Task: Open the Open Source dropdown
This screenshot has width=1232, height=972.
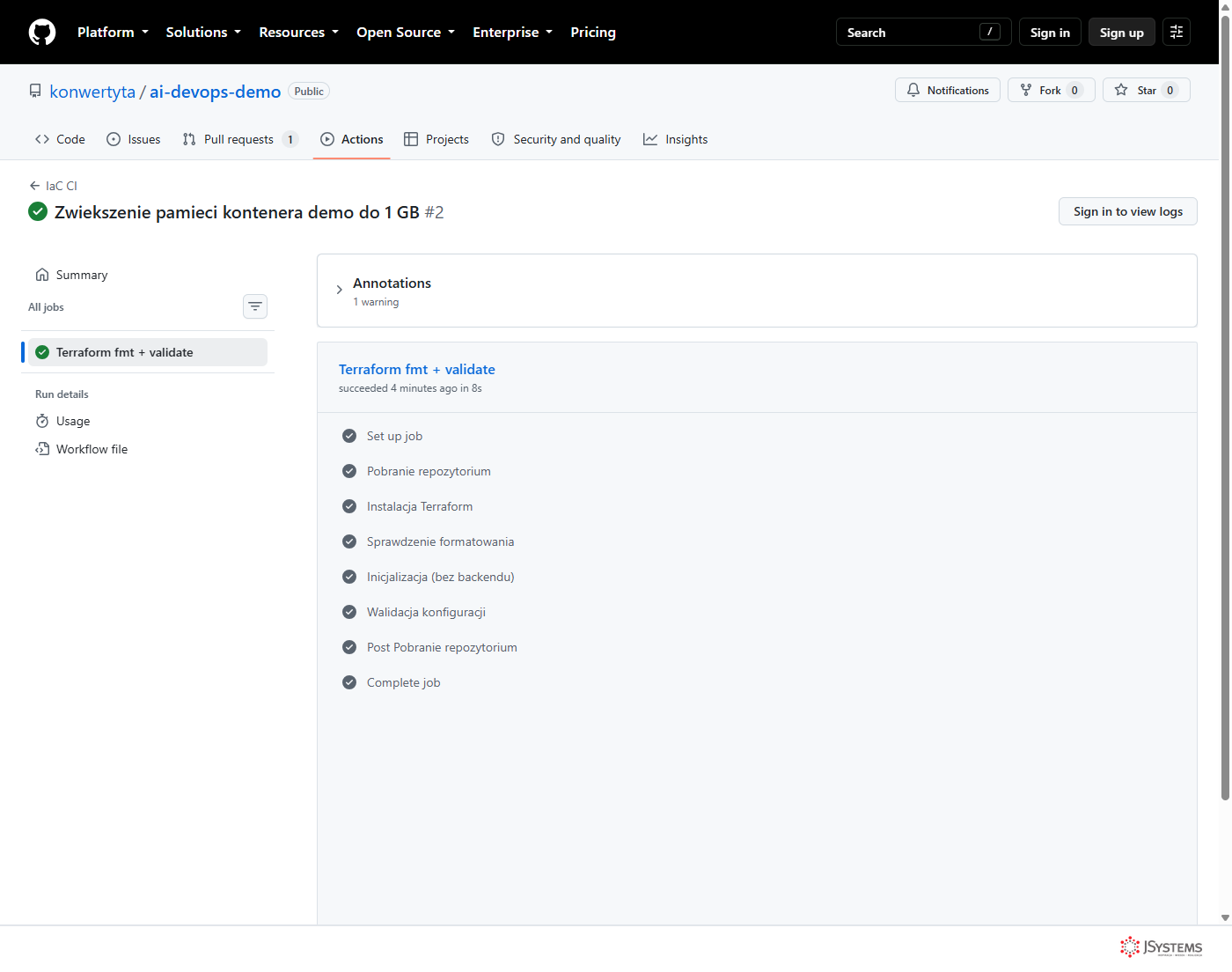Action: click(406, 33)
